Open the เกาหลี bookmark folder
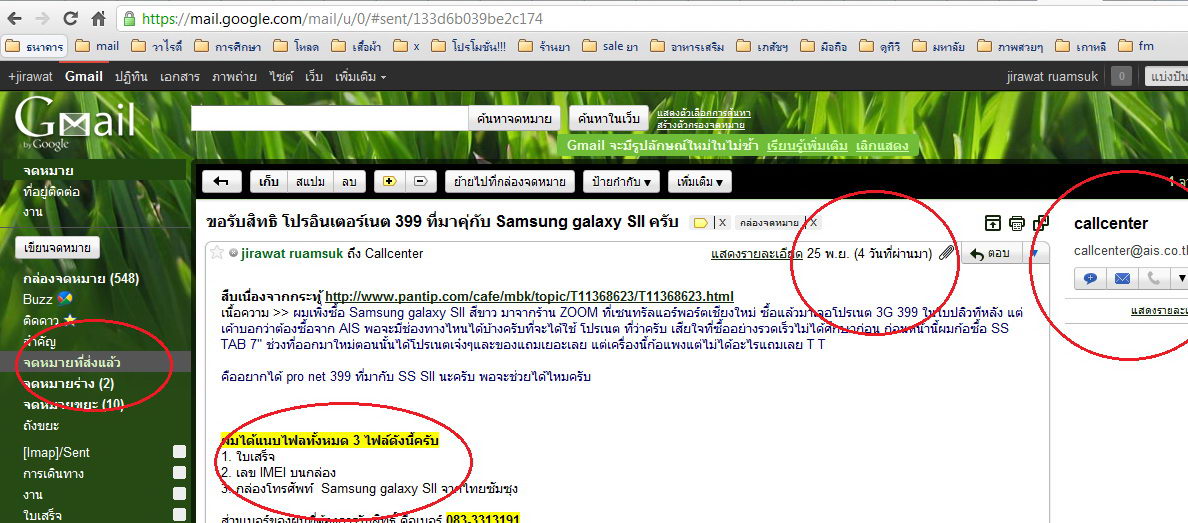 [1082, 47]
